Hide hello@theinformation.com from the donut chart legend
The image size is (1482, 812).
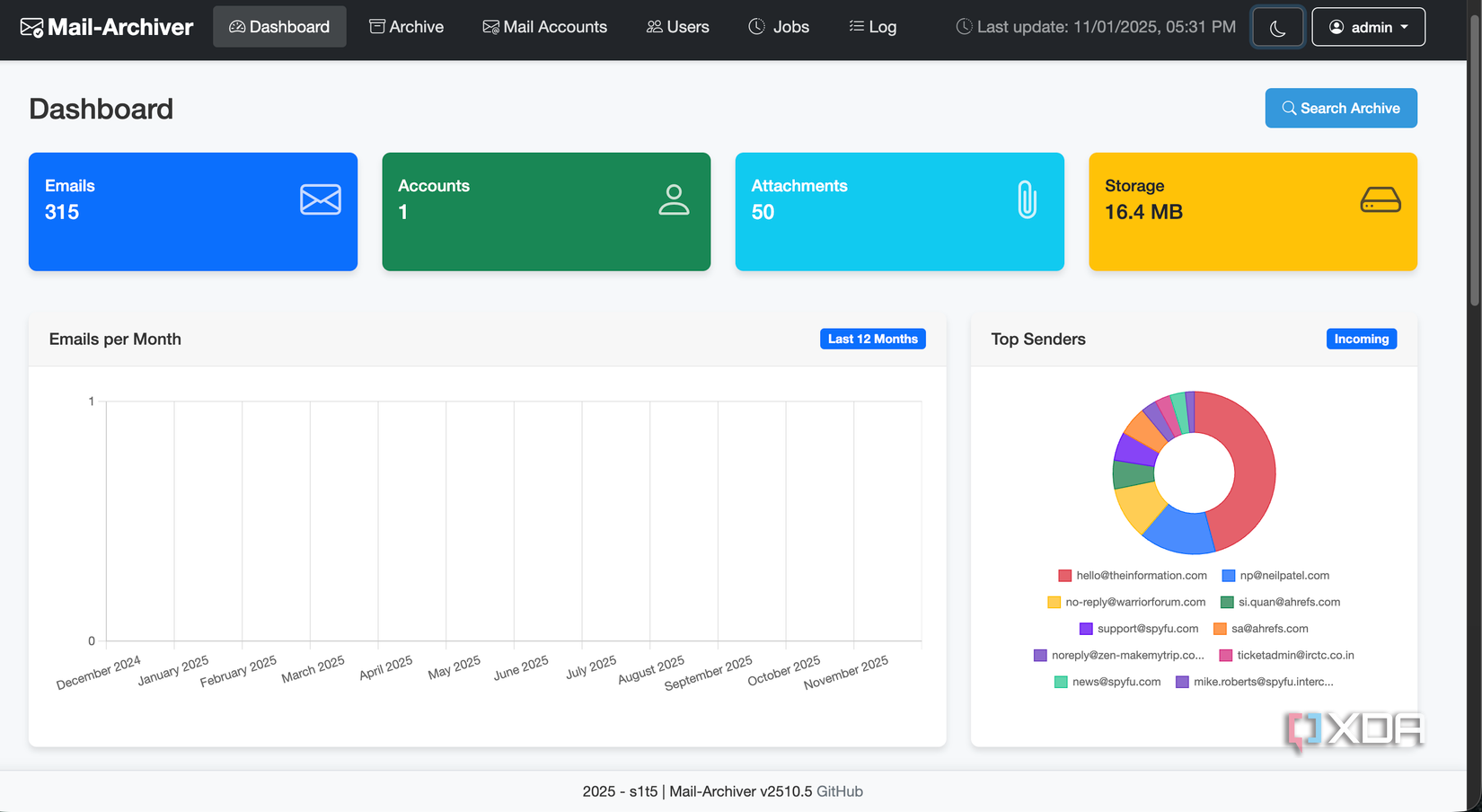pos(1133,575)
